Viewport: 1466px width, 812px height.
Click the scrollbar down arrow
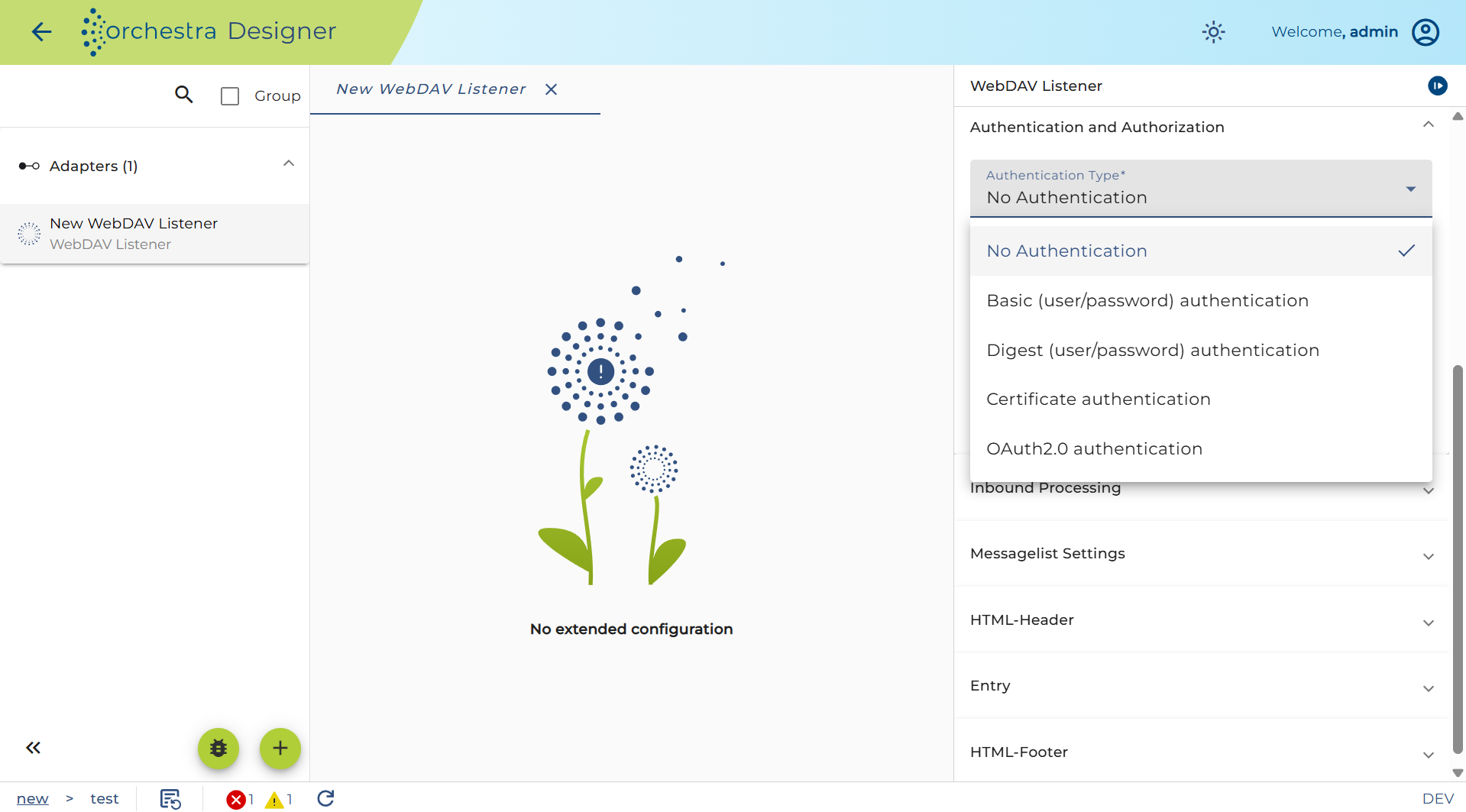coord(1458,773)
